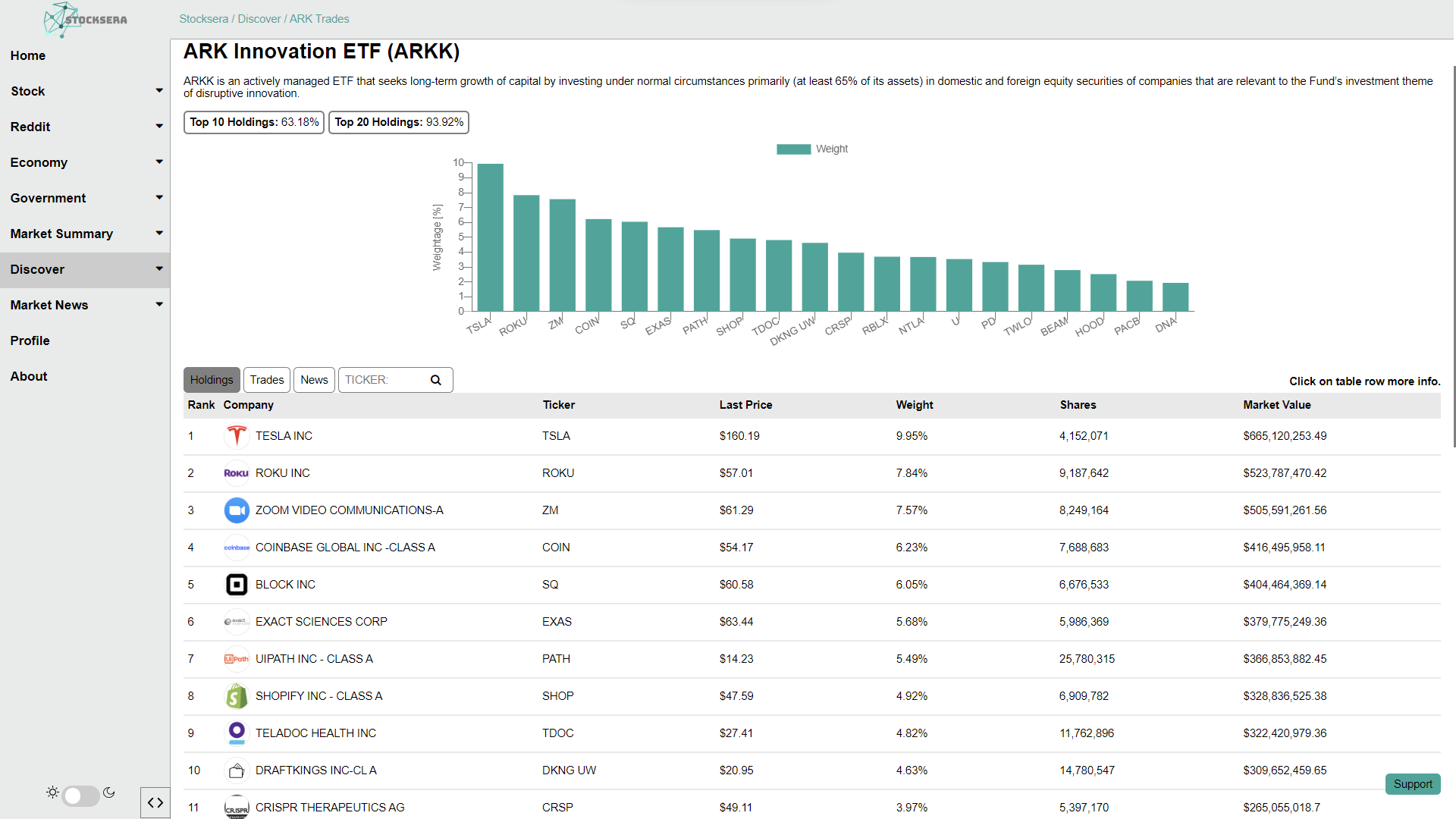Click the search magnifier icon in ticker box
This screenshot has width=1456, height=819.
click(x=436, y=380)
